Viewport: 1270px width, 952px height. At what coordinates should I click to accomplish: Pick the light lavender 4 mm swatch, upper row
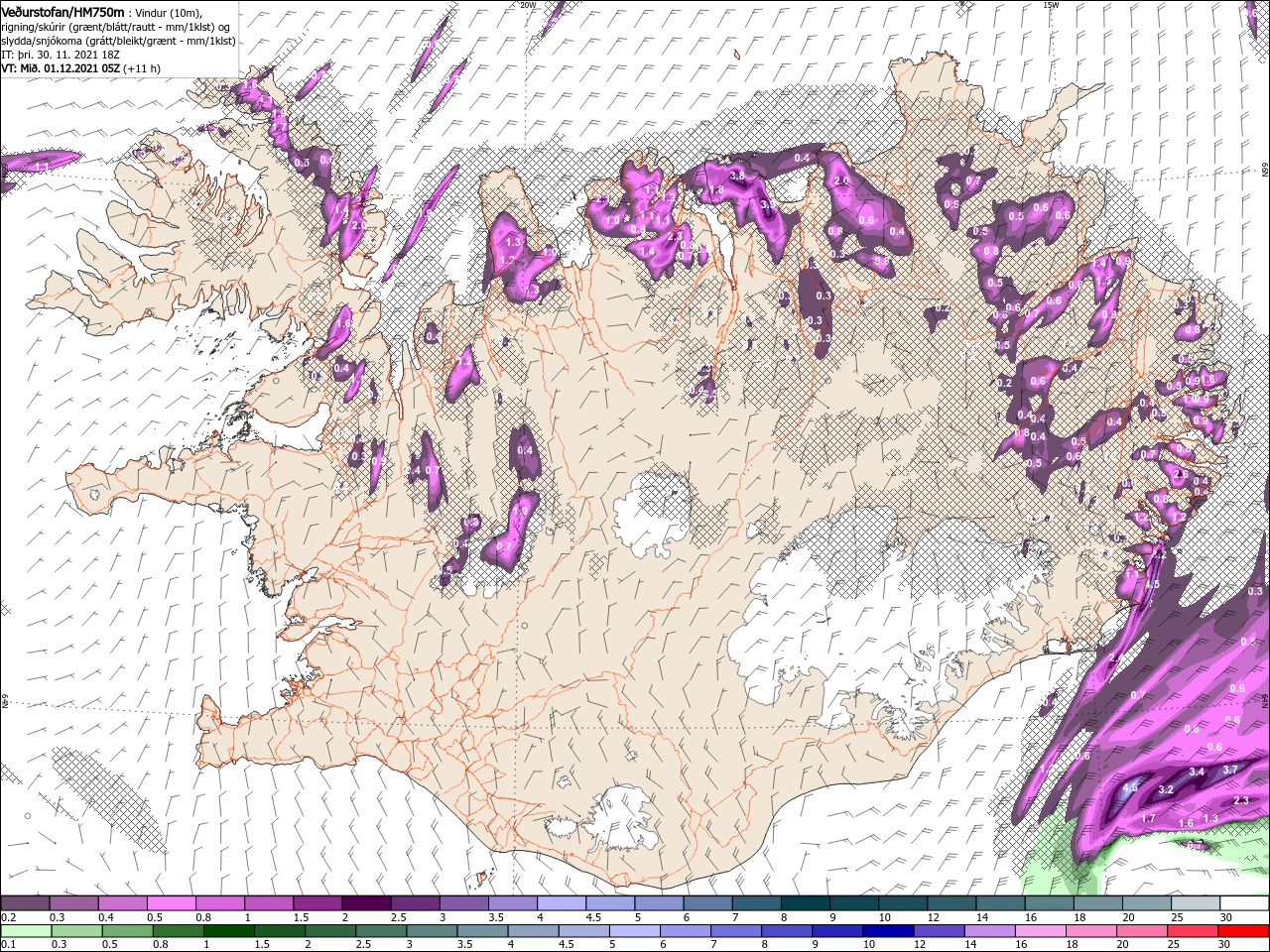[x=562, y=904]
